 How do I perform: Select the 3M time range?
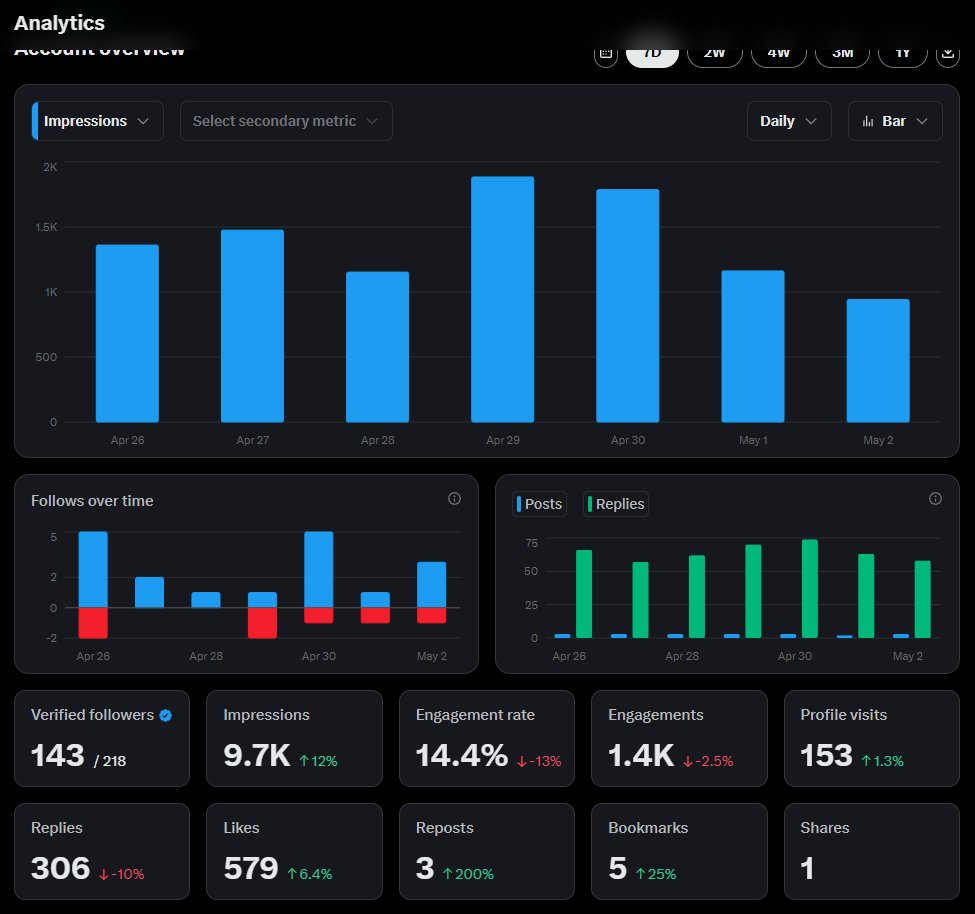(843, 56)
